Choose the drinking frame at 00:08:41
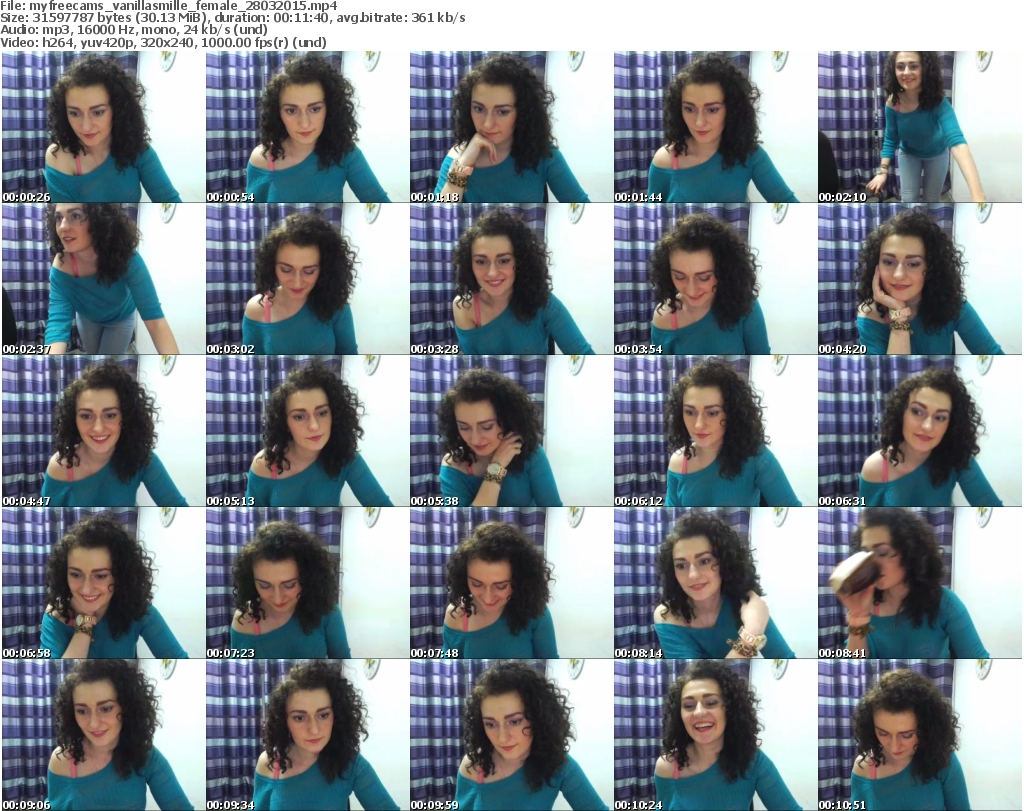 pyautogui.click(x=920, y=583)
